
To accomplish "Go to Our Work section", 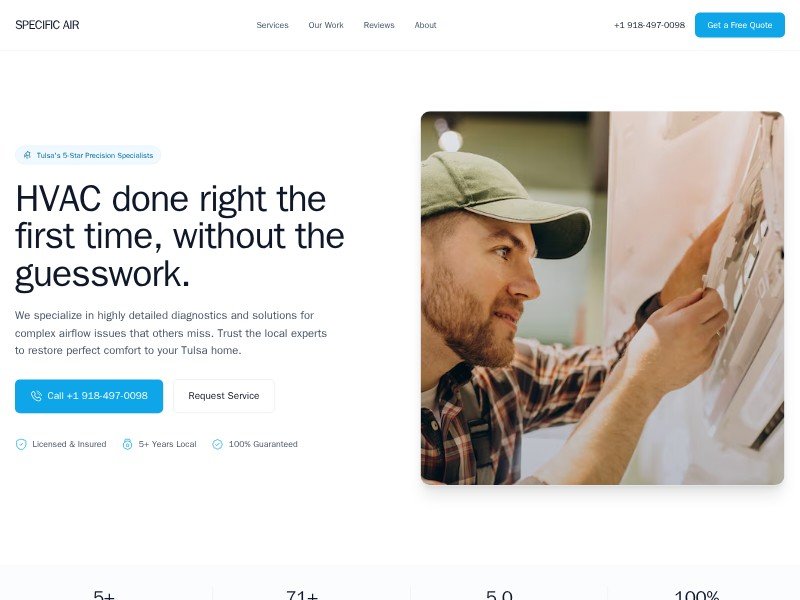I will [x=326, y=25].
